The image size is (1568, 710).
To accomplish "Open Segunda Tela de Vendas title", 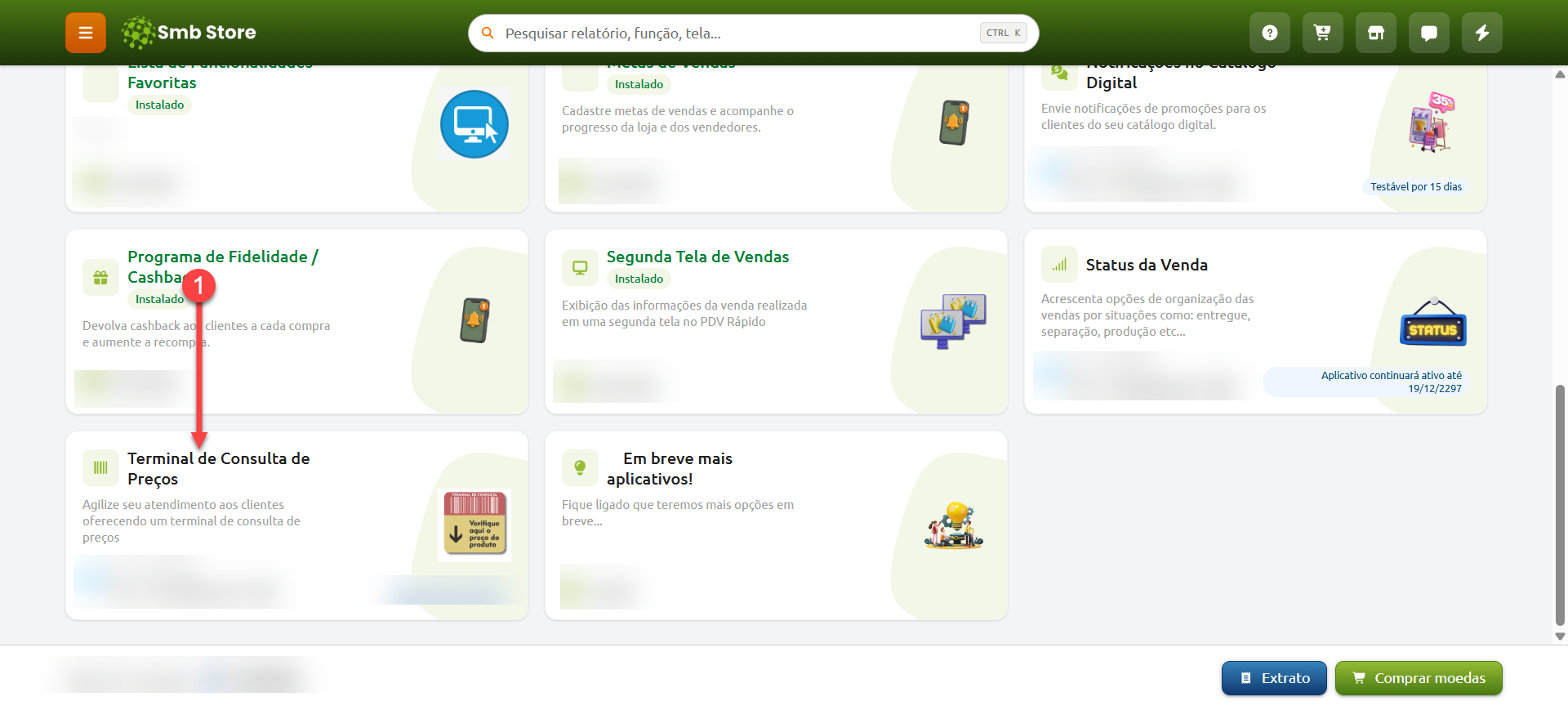I will pos(698,257).
